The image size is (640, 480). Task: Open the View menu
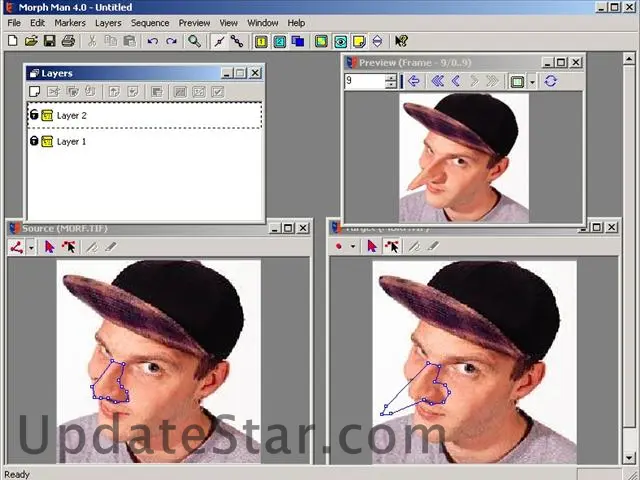[229, 23]
